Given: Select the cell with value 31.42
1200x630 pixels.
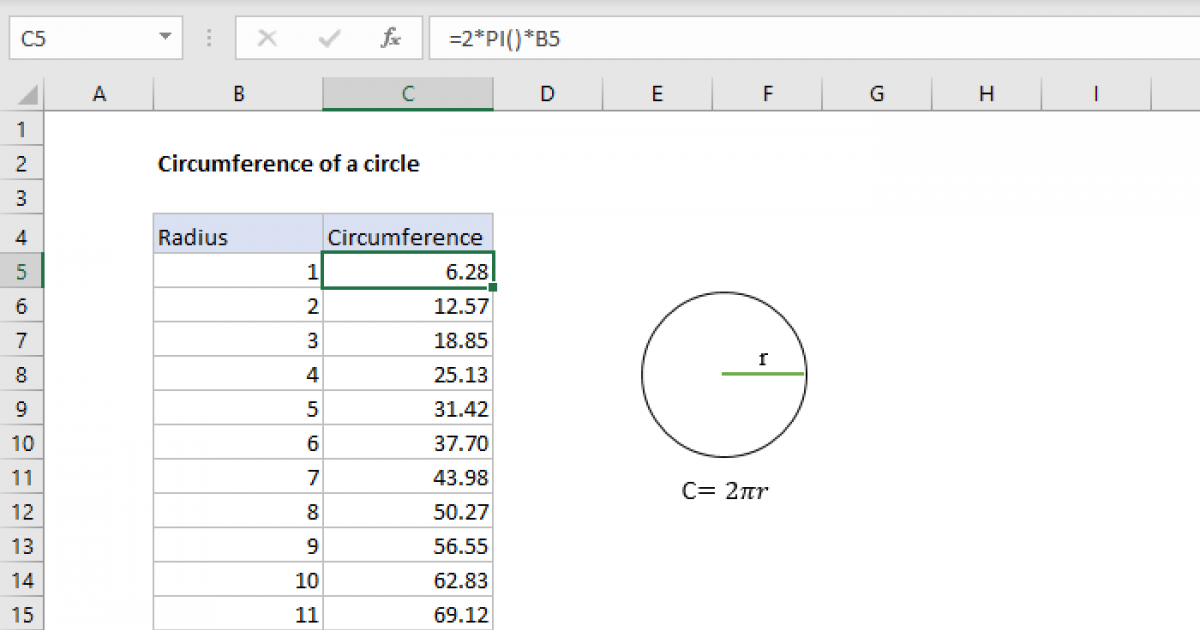Looking at the screenshot, I should tap(407, 409).
